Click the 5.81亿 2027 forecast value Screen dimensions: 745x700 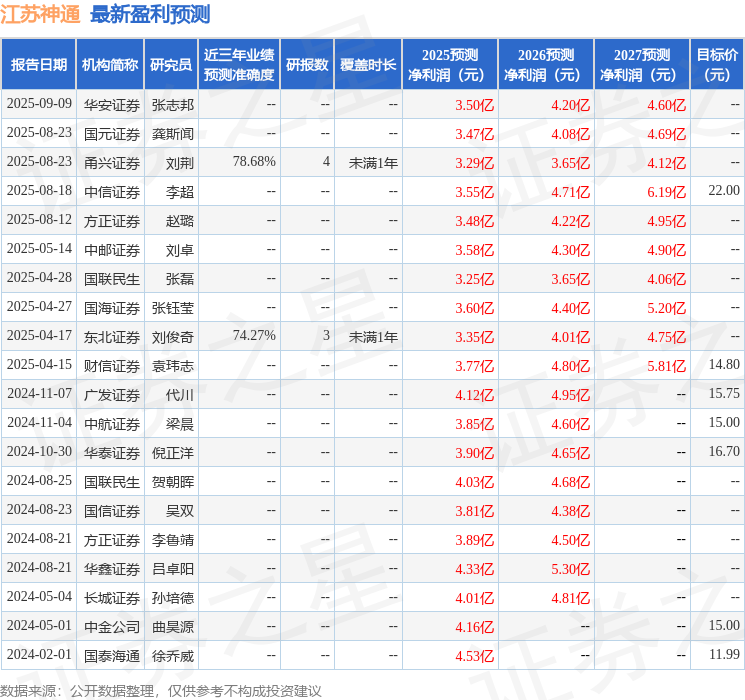click(x=667, y=366)
